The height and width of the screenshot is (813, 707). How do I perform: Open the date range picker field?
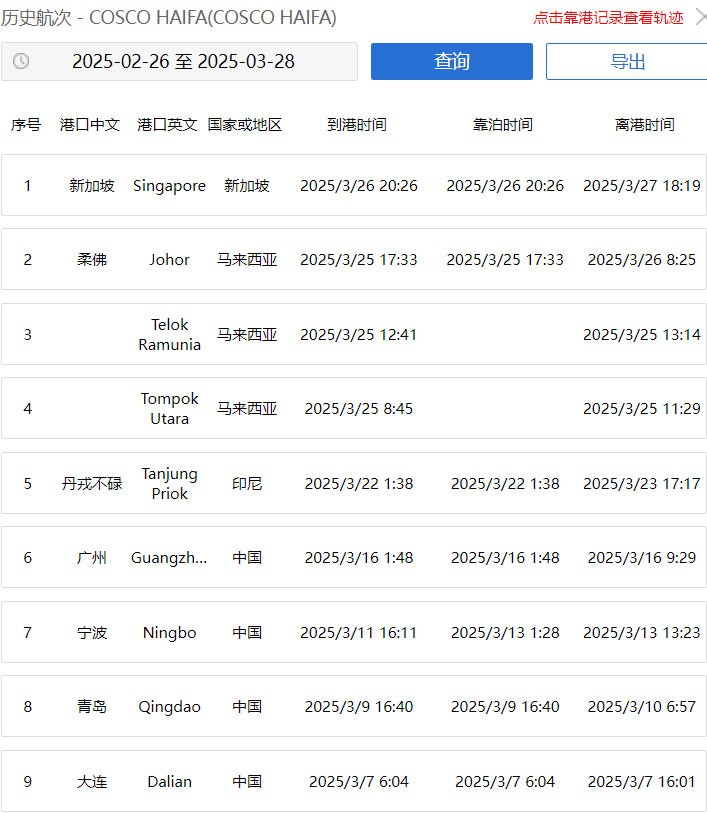point(183,62)
